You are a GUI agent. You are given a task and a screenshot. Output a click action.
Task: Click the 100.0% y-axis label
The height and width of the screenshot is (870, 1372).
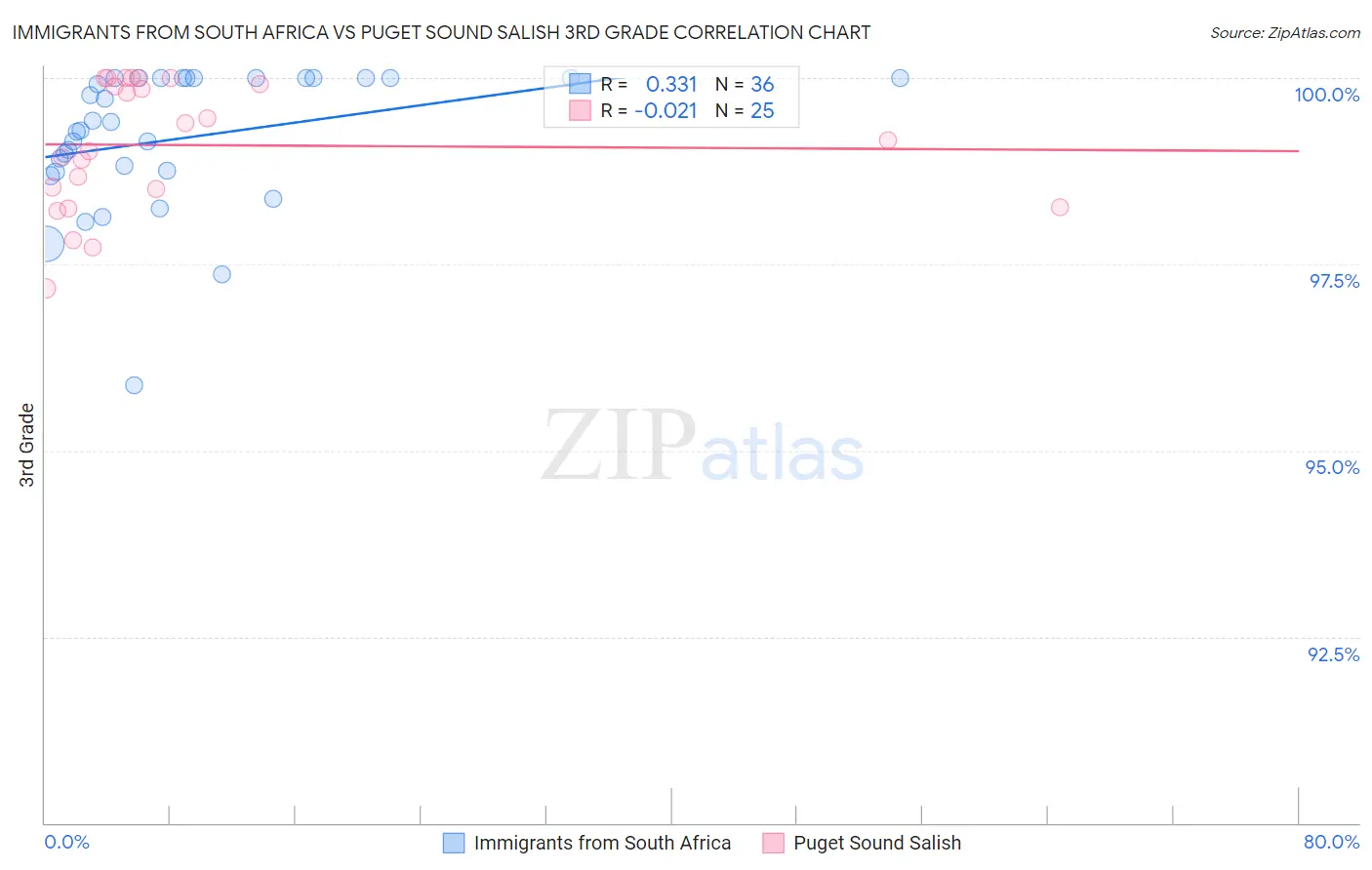[1326, 95]
